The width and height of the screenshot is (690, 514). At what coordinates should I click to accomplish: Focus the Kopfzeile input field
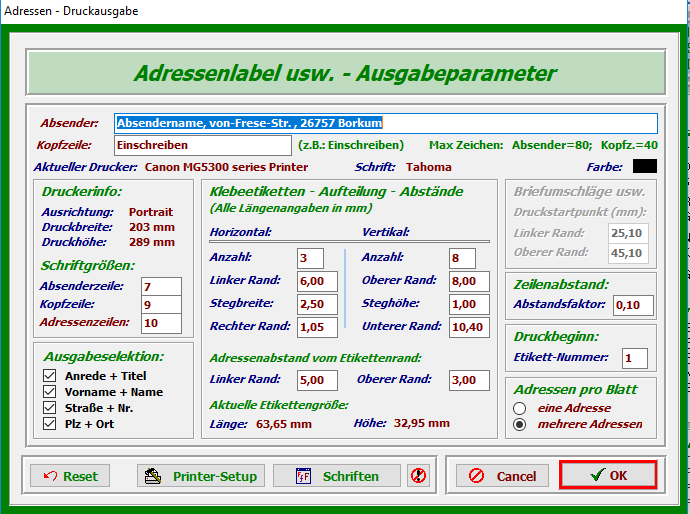[205, 145]
